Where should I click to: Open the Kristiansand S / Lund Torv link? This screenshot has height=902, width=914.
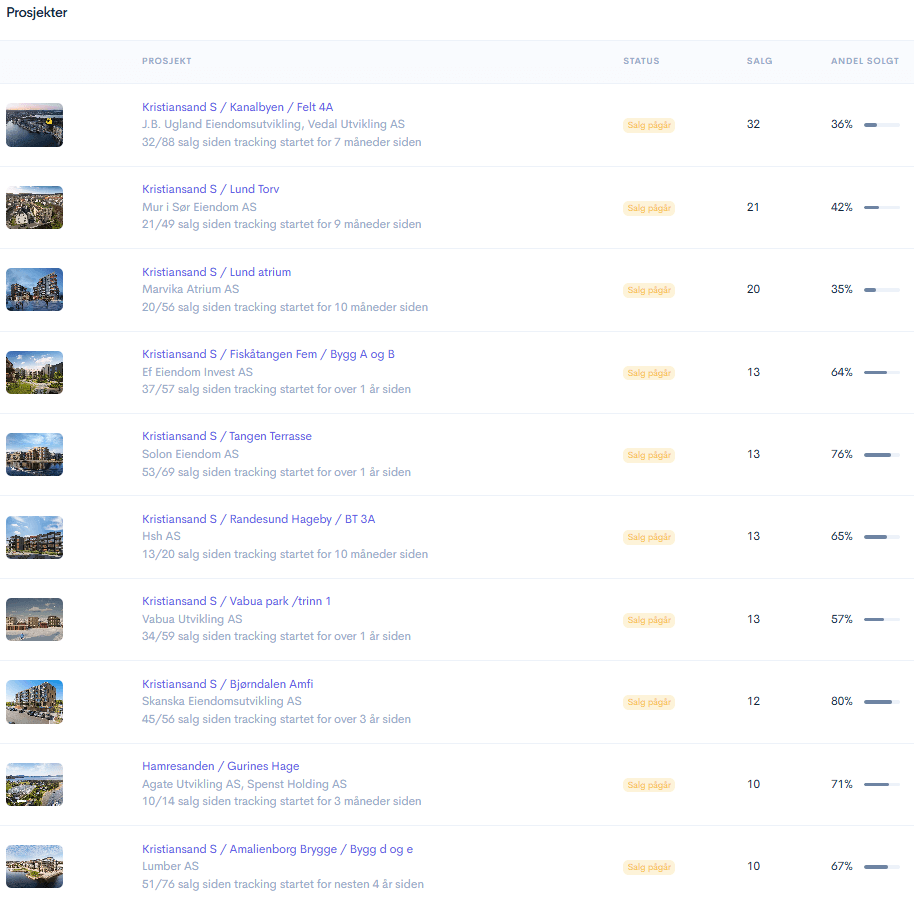coord(210,189)
